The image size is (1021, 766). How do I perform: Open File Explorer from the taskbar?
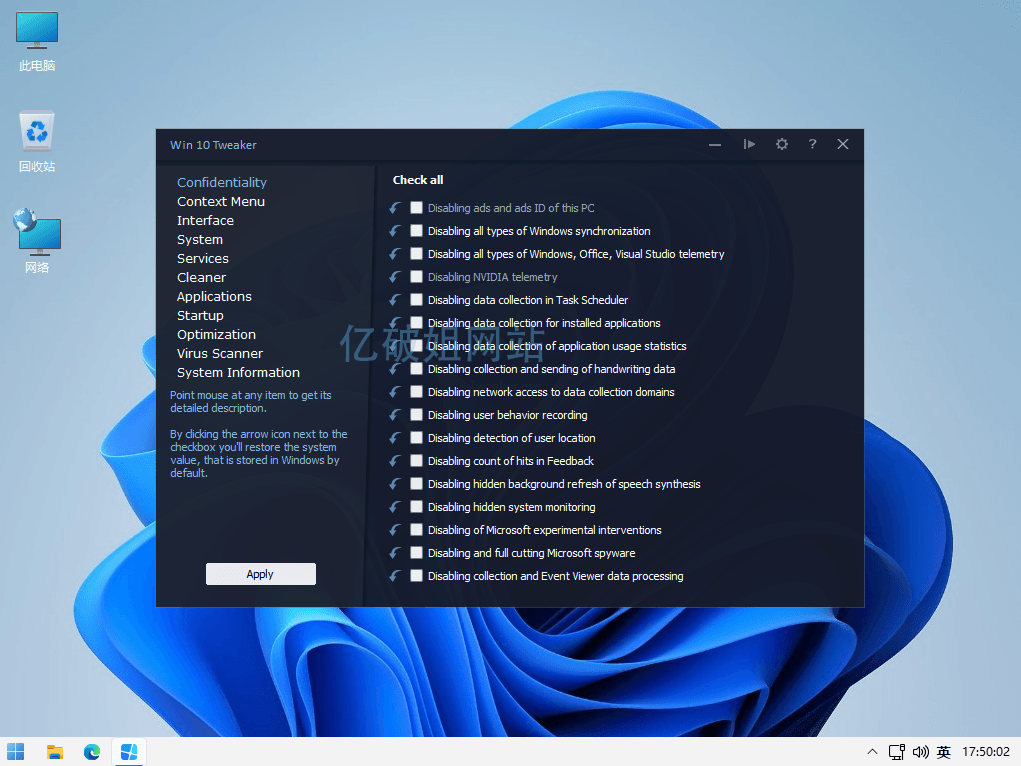[x=55, y=752]
